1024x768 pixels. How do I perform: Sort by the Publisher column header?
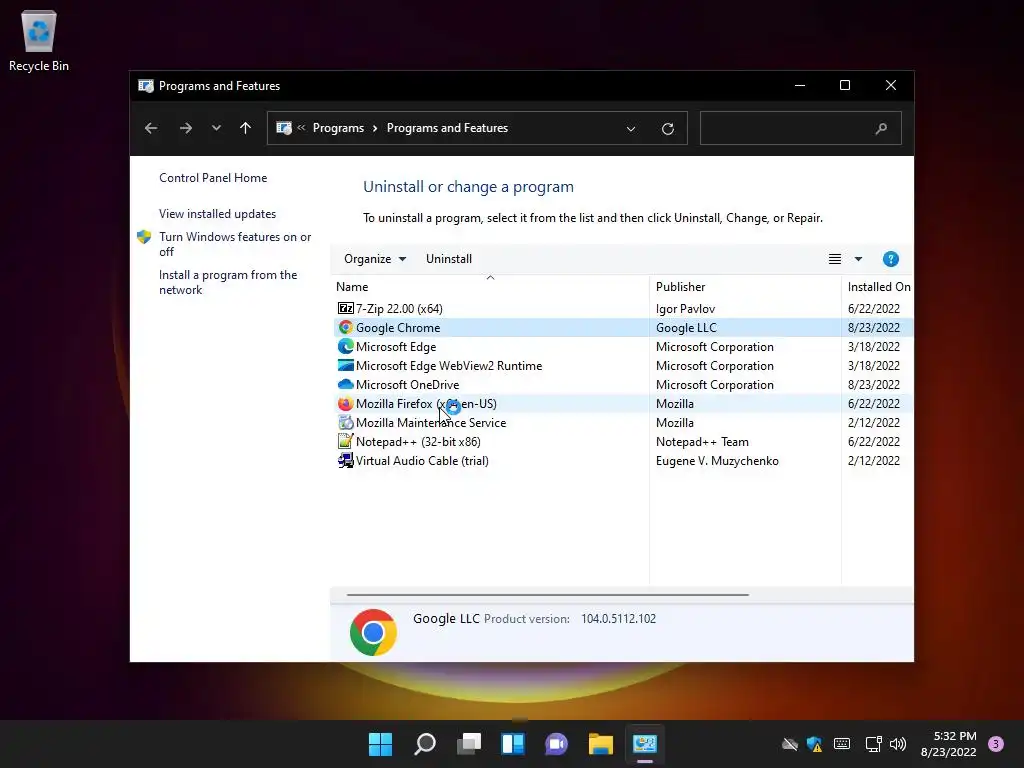click(745, 286)
